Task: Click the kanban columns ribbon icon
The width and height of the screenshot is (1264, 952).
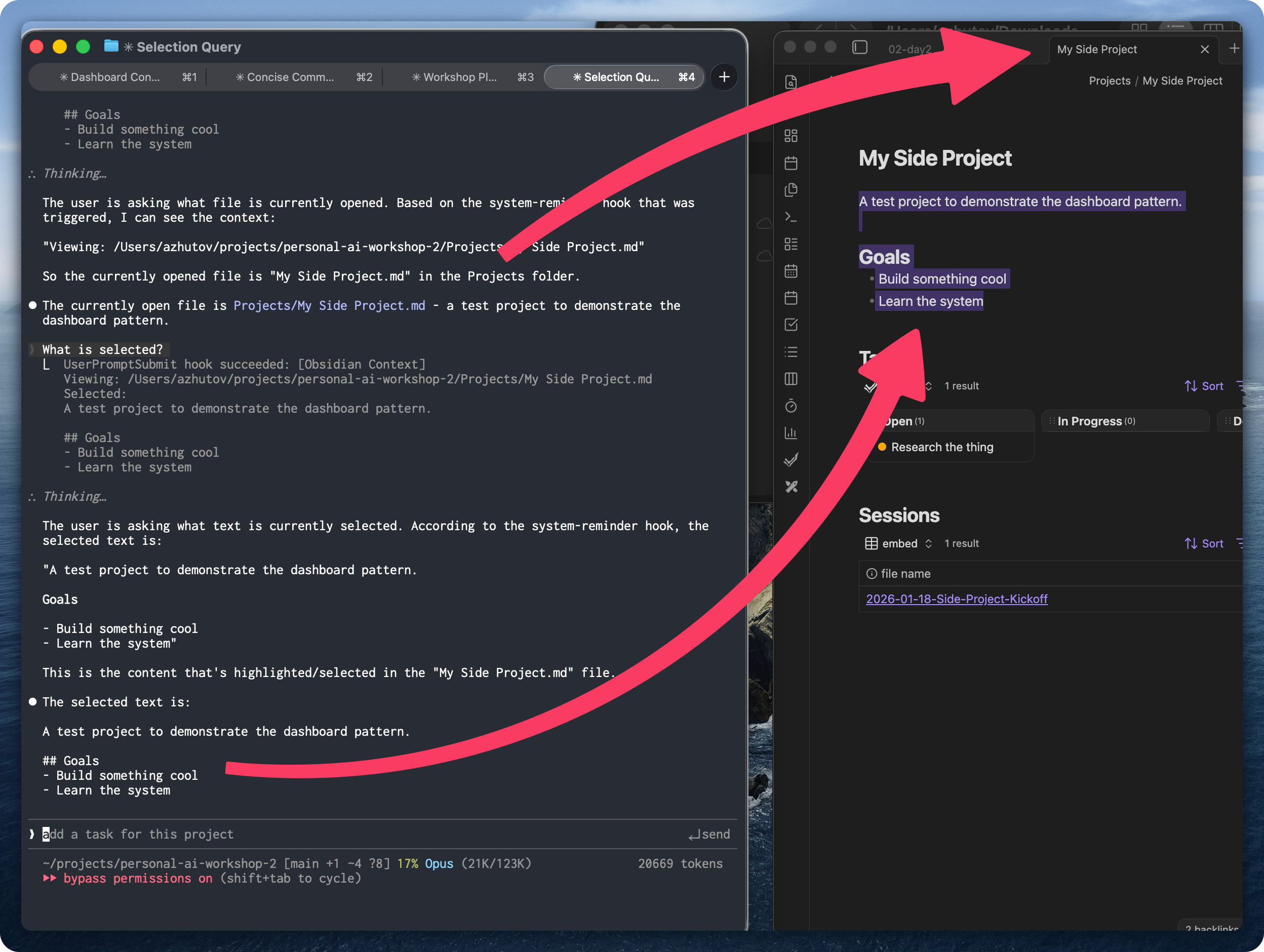Action: point(791,379)
